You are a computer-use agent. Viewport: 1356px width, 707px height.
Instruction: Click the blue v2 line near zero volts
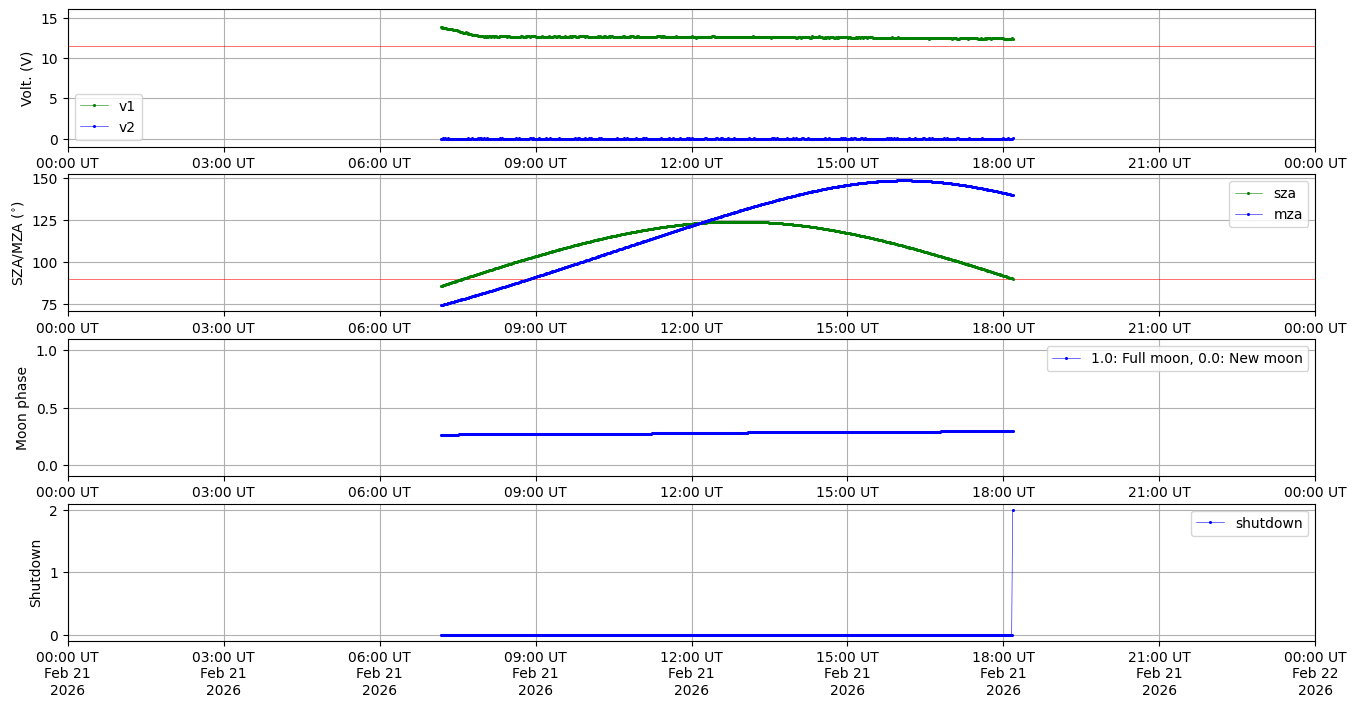[700, 139]
